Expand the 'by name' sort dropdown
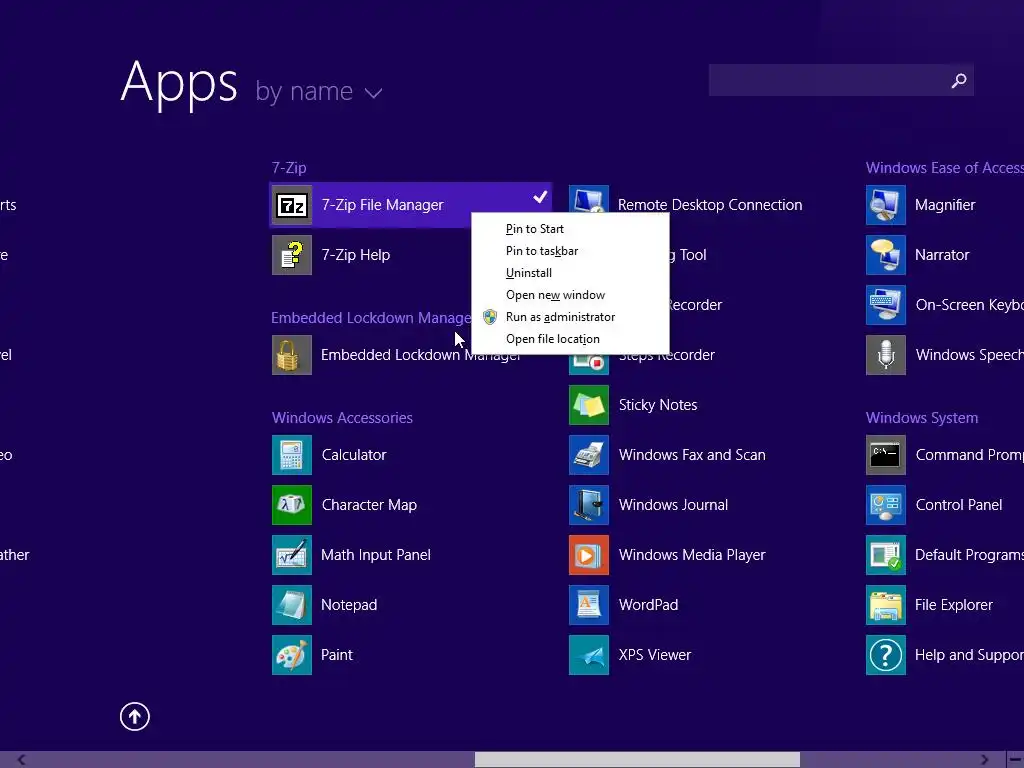 [318, 92]
